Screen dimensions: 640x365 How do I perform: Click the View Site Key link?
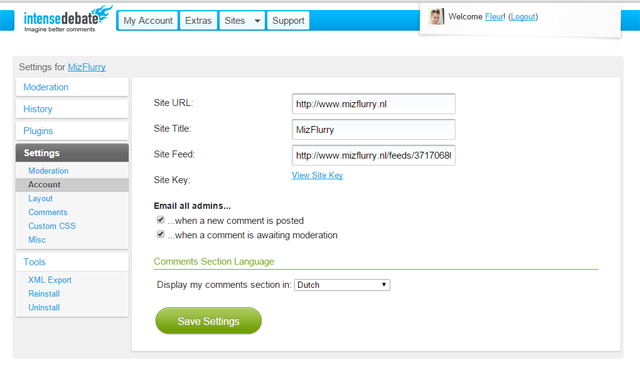[x=317, y=175]
